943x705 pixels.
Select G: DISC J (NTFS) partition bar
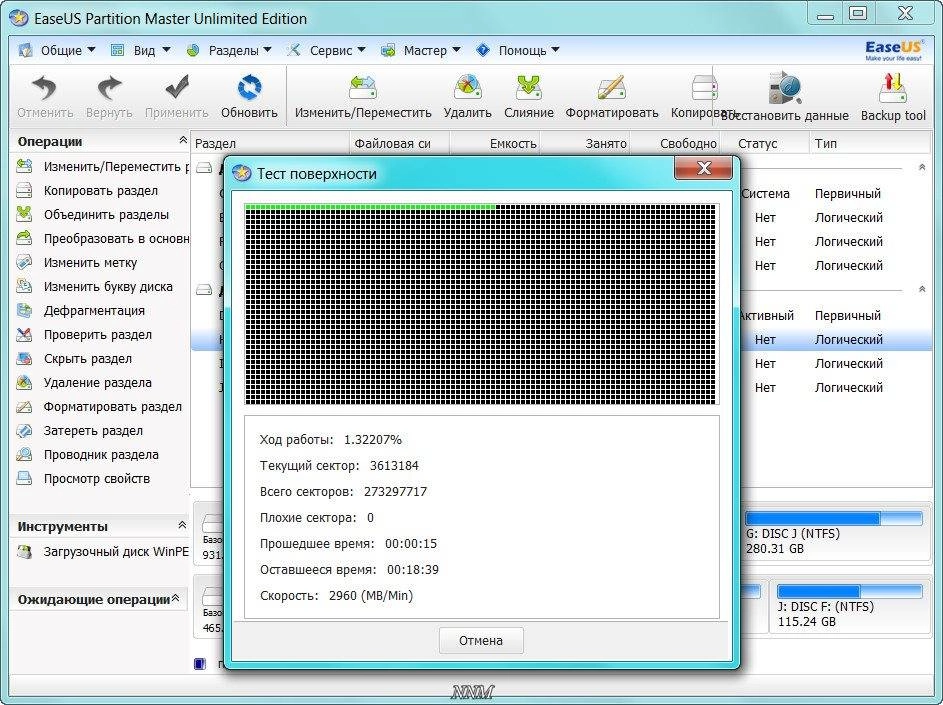[x=833, y=519]
